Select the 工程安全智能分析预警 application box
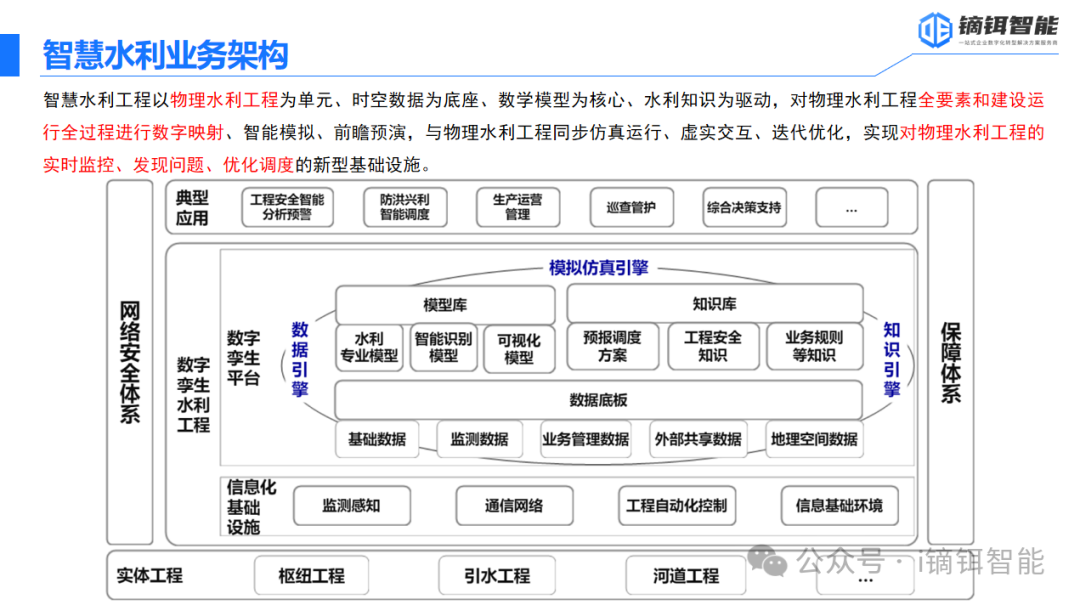1080x605 pixels. tap(290, 207)
